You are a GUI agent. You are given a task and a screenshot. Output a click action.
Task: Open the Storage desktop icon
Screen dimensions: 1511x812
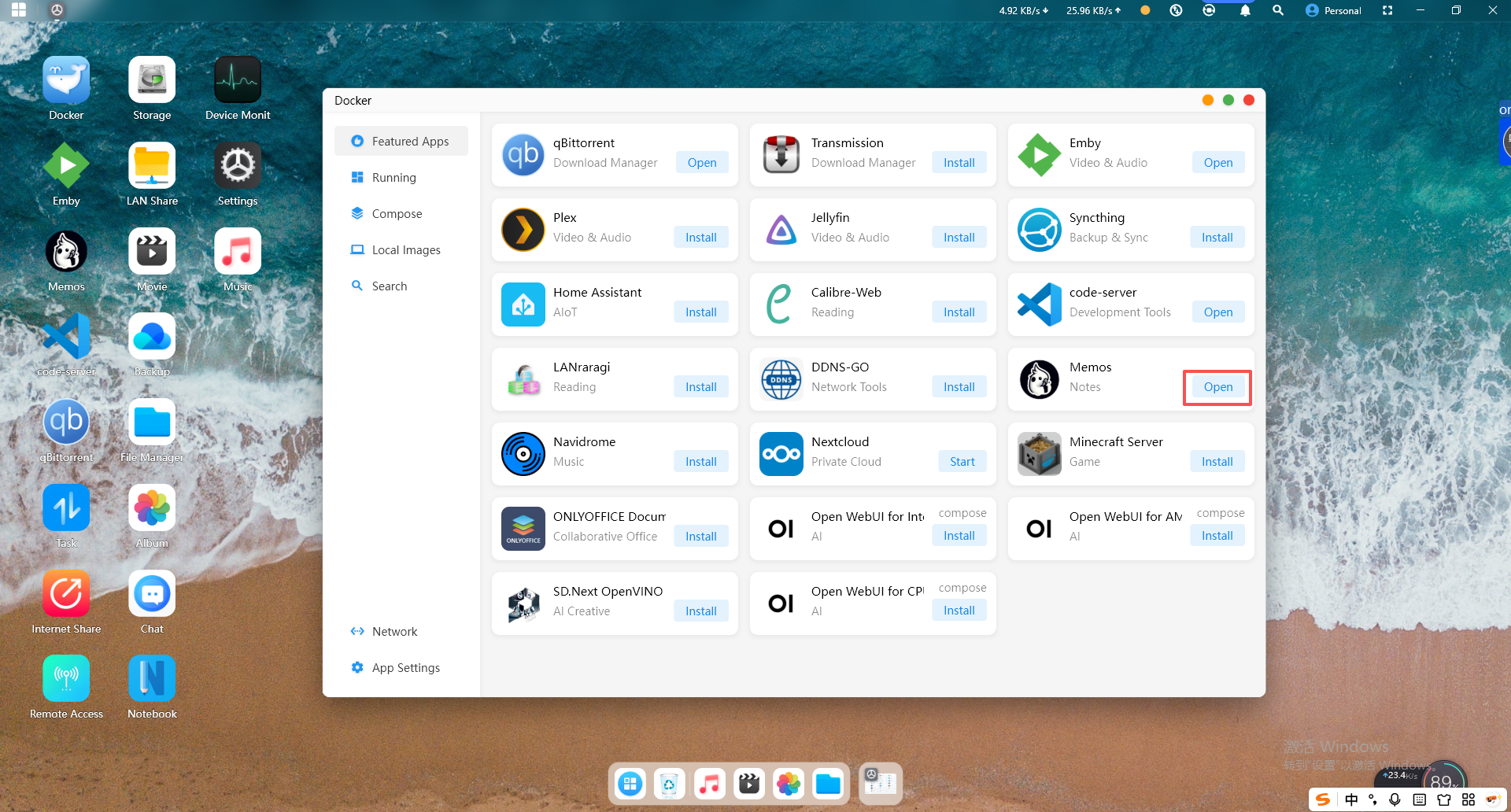tap(152, 80)
